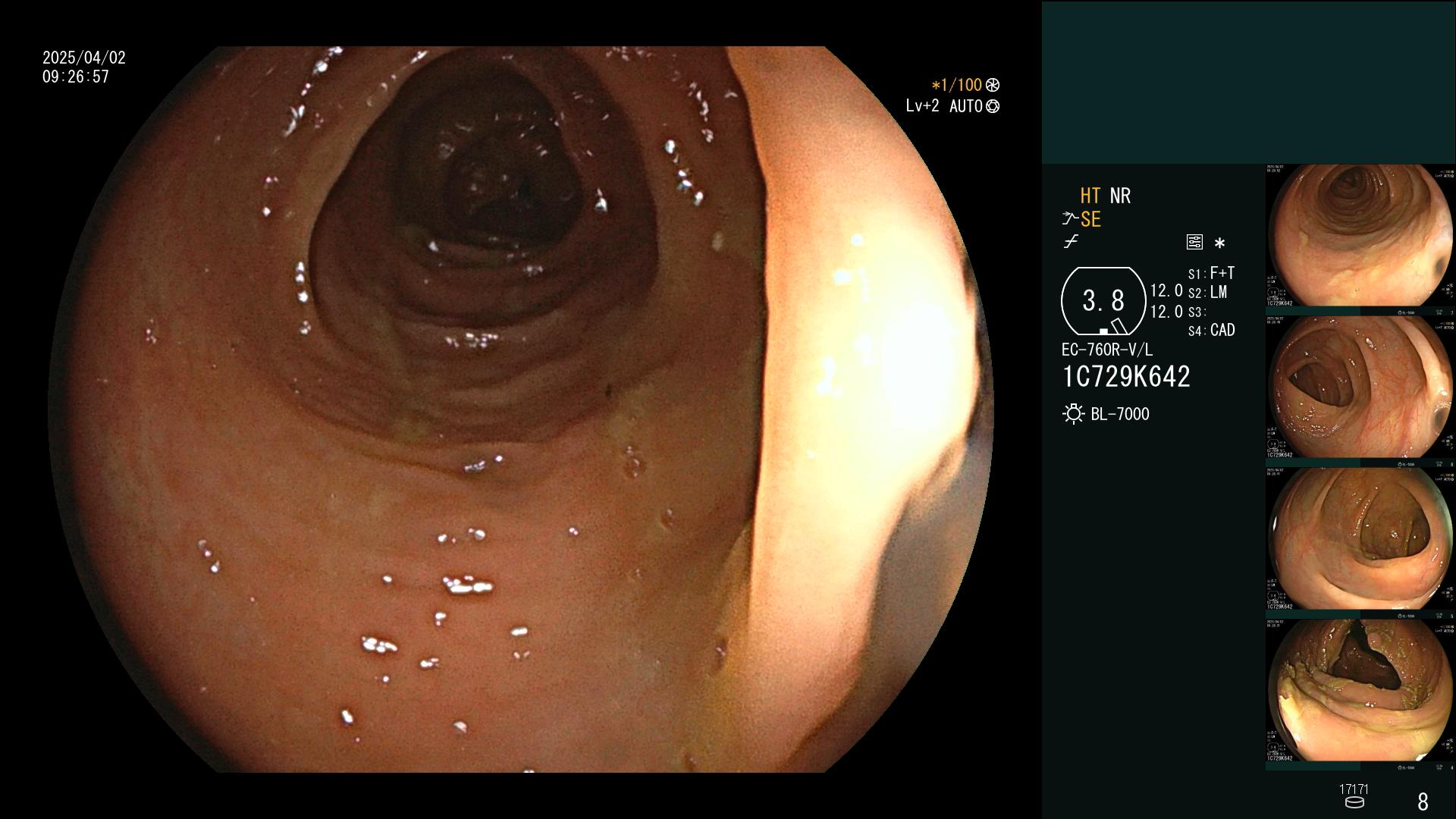Click the structure emphasis curve icon beside SE
This screenshot has height=819, width=1456.
(1070, 219)
